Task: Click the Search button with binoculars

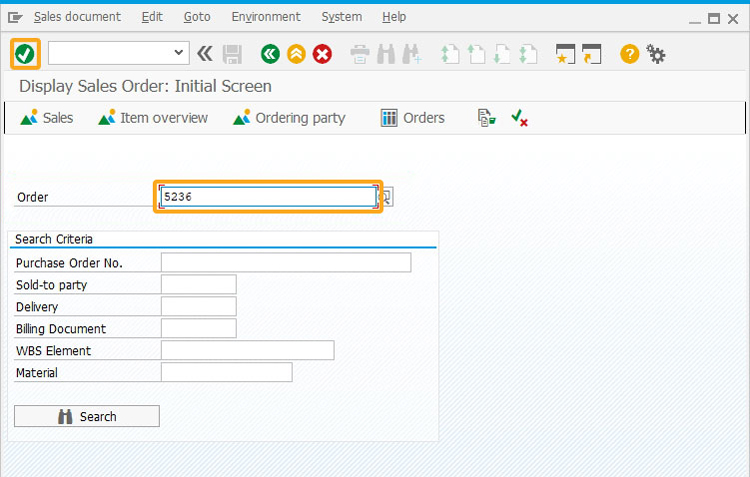Action: click(x=87, y=416)
